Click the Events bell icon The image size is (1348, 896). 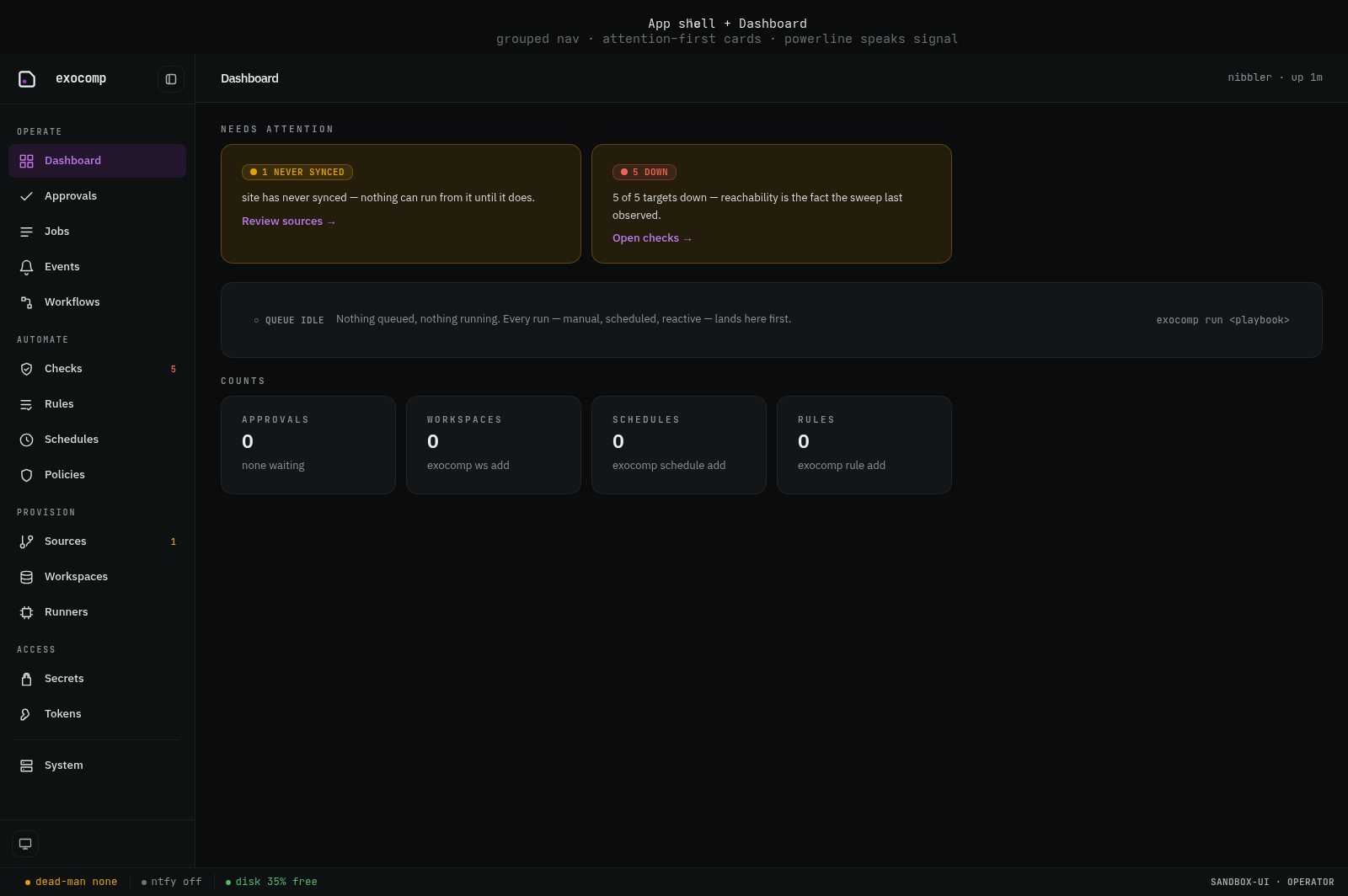tap(26, 267)
